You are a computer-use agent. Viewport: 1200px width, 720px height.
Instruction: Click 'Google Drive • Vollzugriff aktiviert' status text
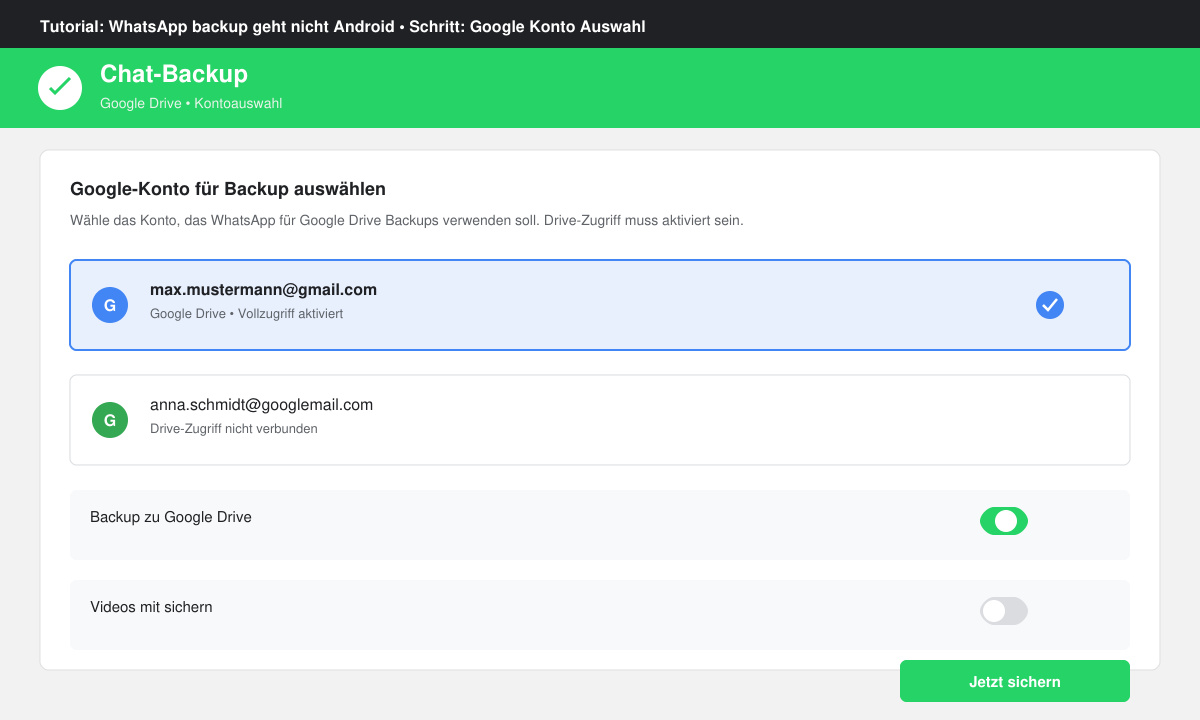[x=247, y=314]
